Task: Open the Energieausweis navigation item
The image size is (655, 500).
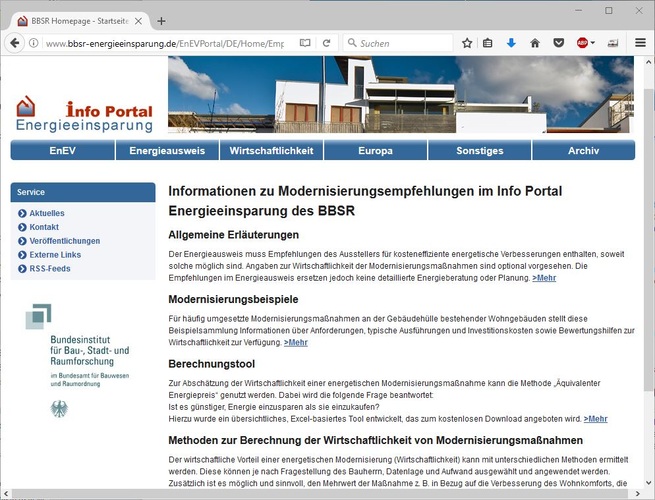Action: [x=167, y=151]
